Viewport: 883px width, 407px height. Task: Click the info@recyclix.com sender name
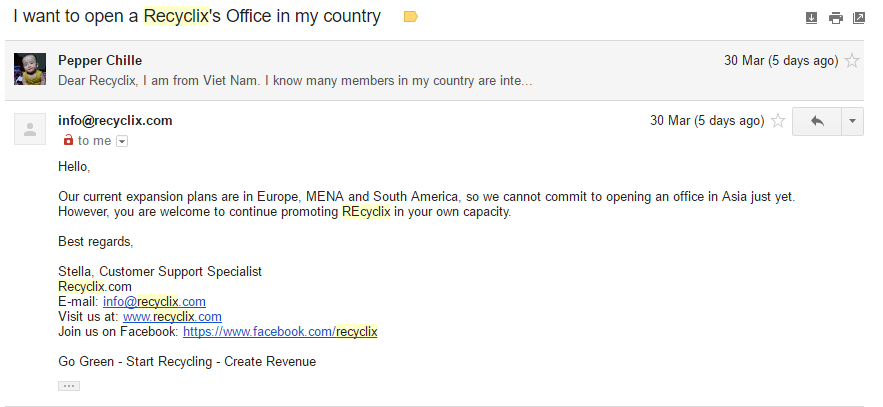[x=115, y=121]
